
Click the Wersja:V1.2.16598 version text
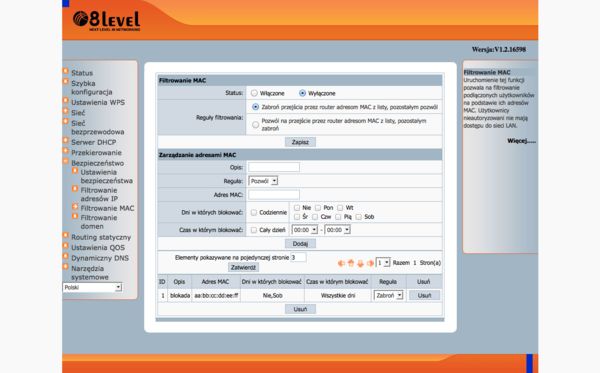[x=499, y=49]
